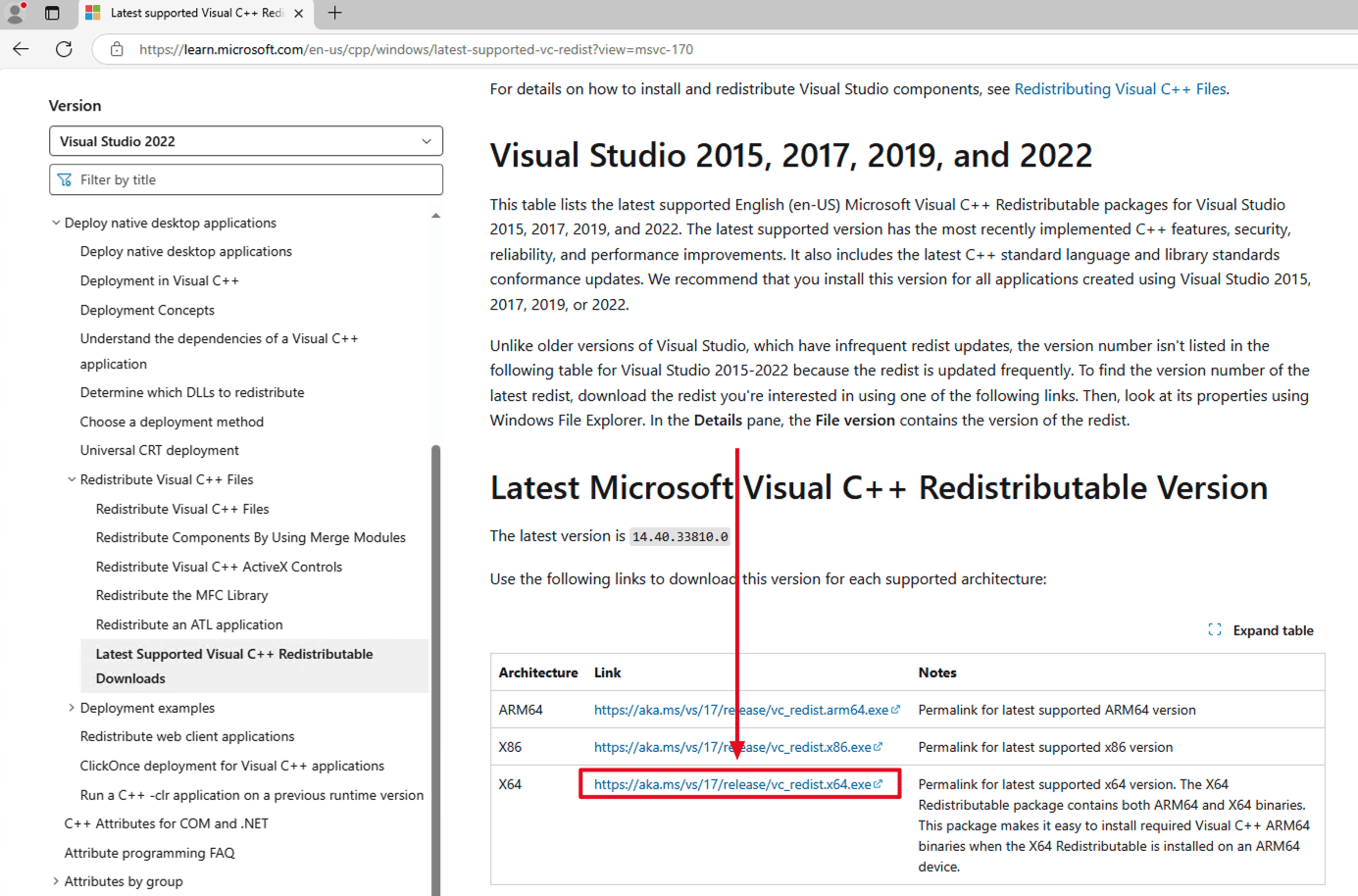The image size is (1358, 896).
Task: Click the Architecture column header
Action: tap(538, 672)
